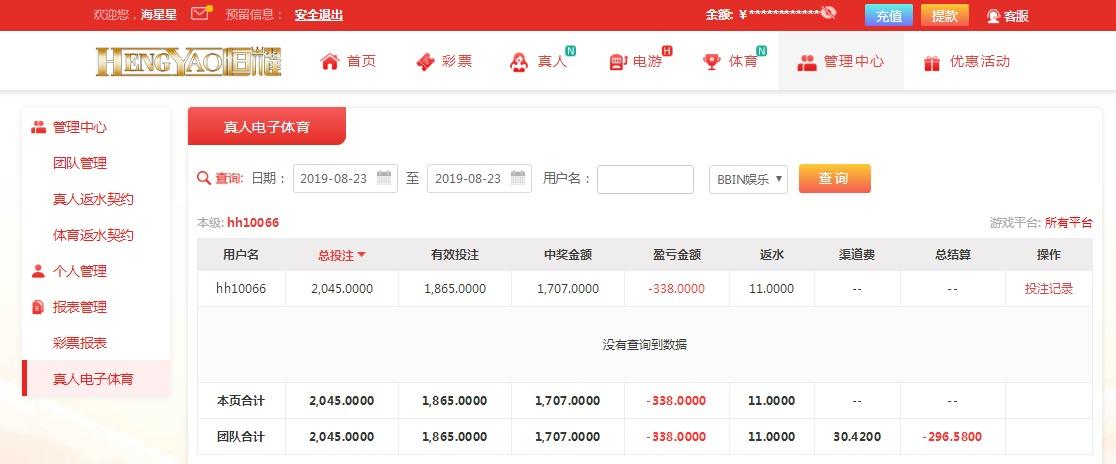1116x464 pixels.
Task: Click the 返水 column header
Action: [772, 255]
